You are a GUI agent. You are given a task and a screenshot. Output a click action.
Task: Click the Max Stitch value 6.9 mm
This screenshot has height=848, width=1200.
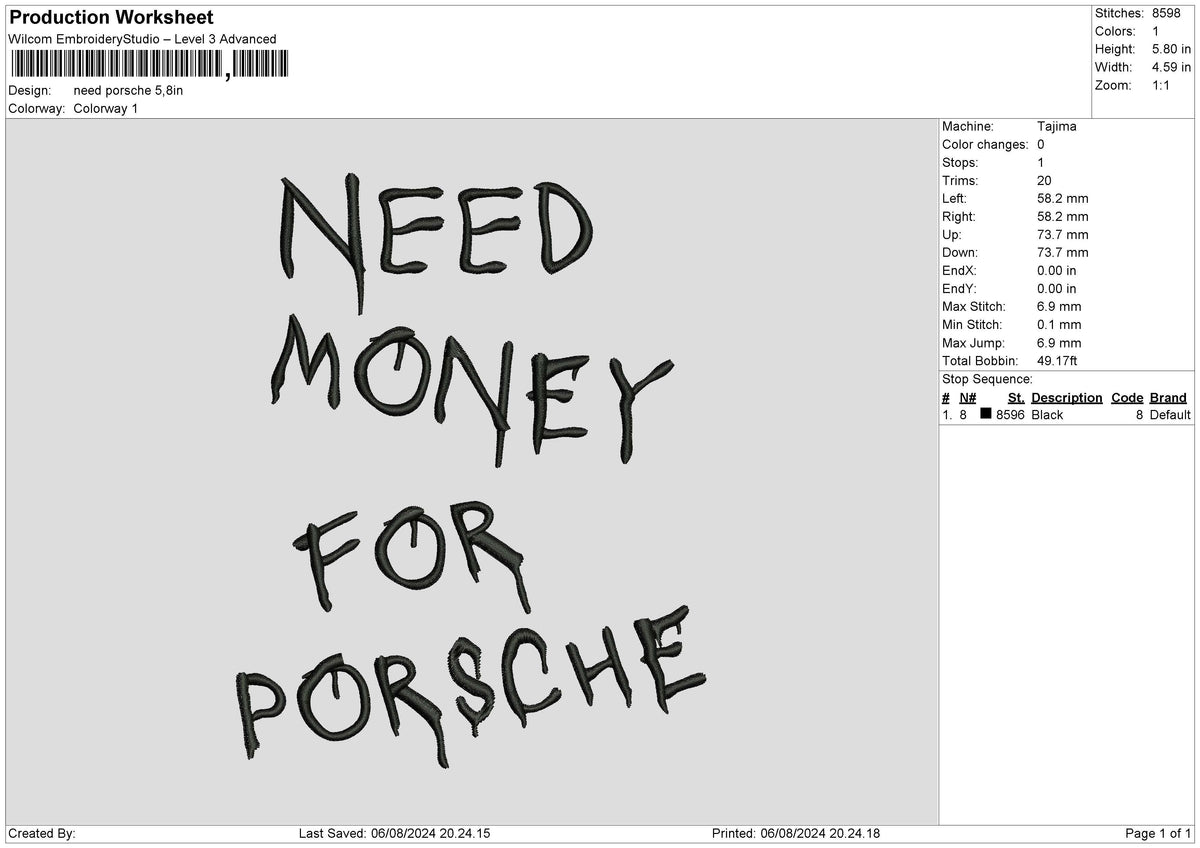pos(1059,307)
